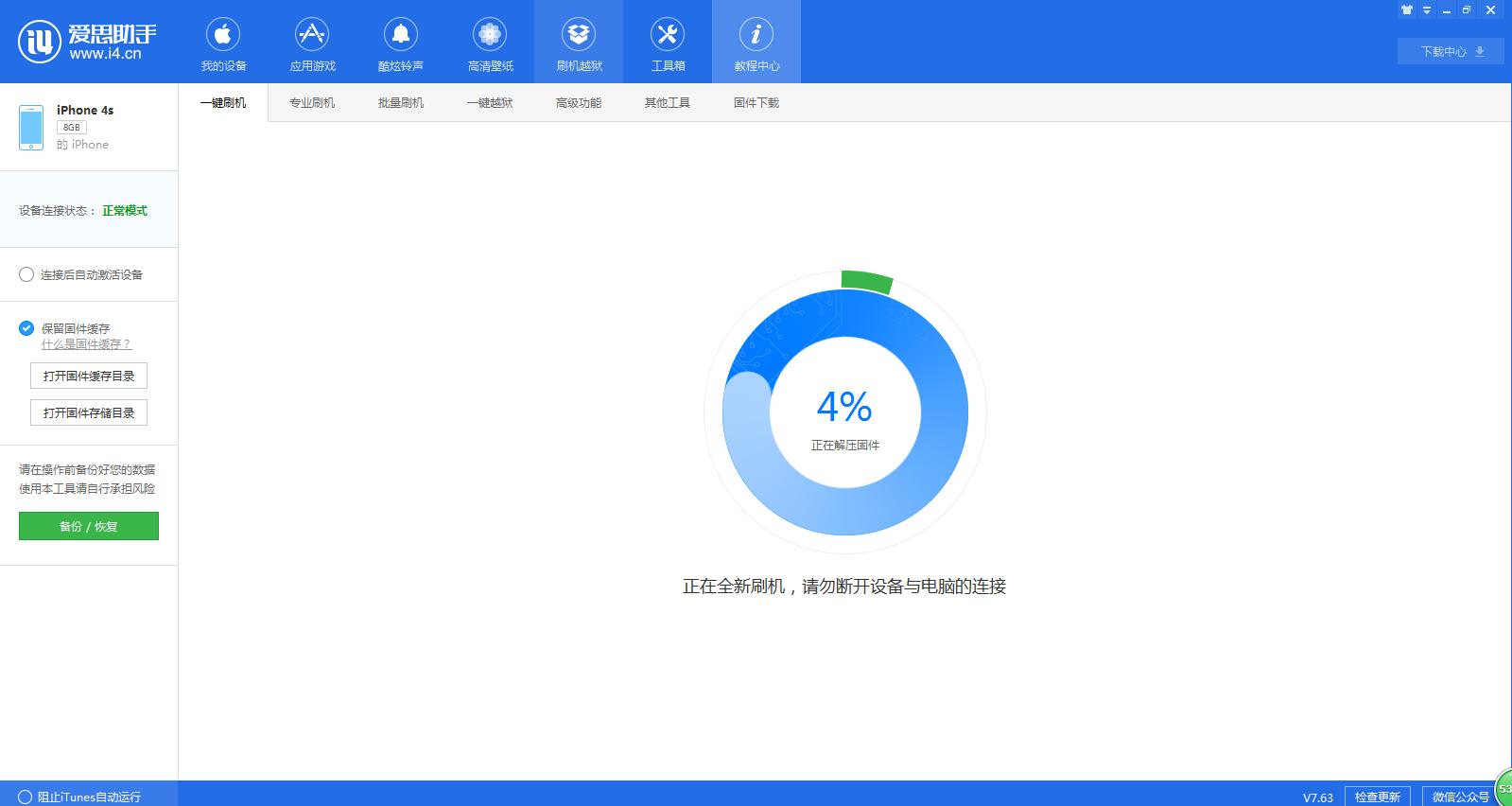The width and height of the screenshot is (1512, 806).
Task: Open 什么是固件缓存？ help link
Action: click(86, 344)
